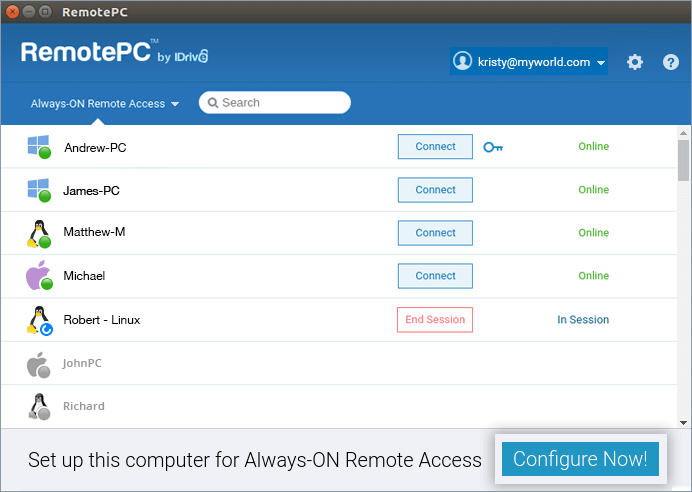
Task: Select the Andrew-PC computer name
Action: coord(95,147)
